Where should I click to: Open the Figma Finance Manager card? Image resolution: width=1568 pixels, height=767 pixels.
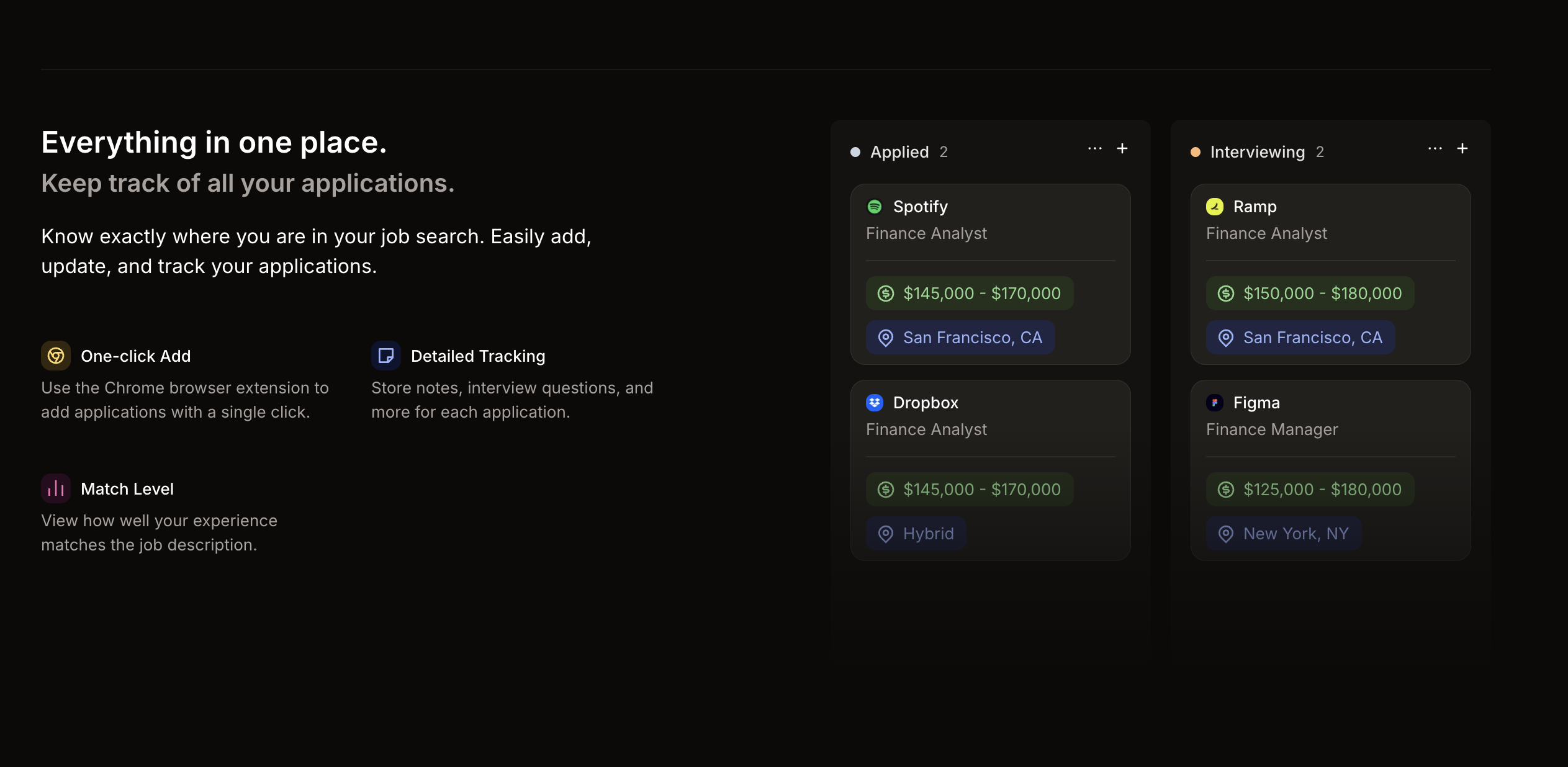(x=1330, y=429)
